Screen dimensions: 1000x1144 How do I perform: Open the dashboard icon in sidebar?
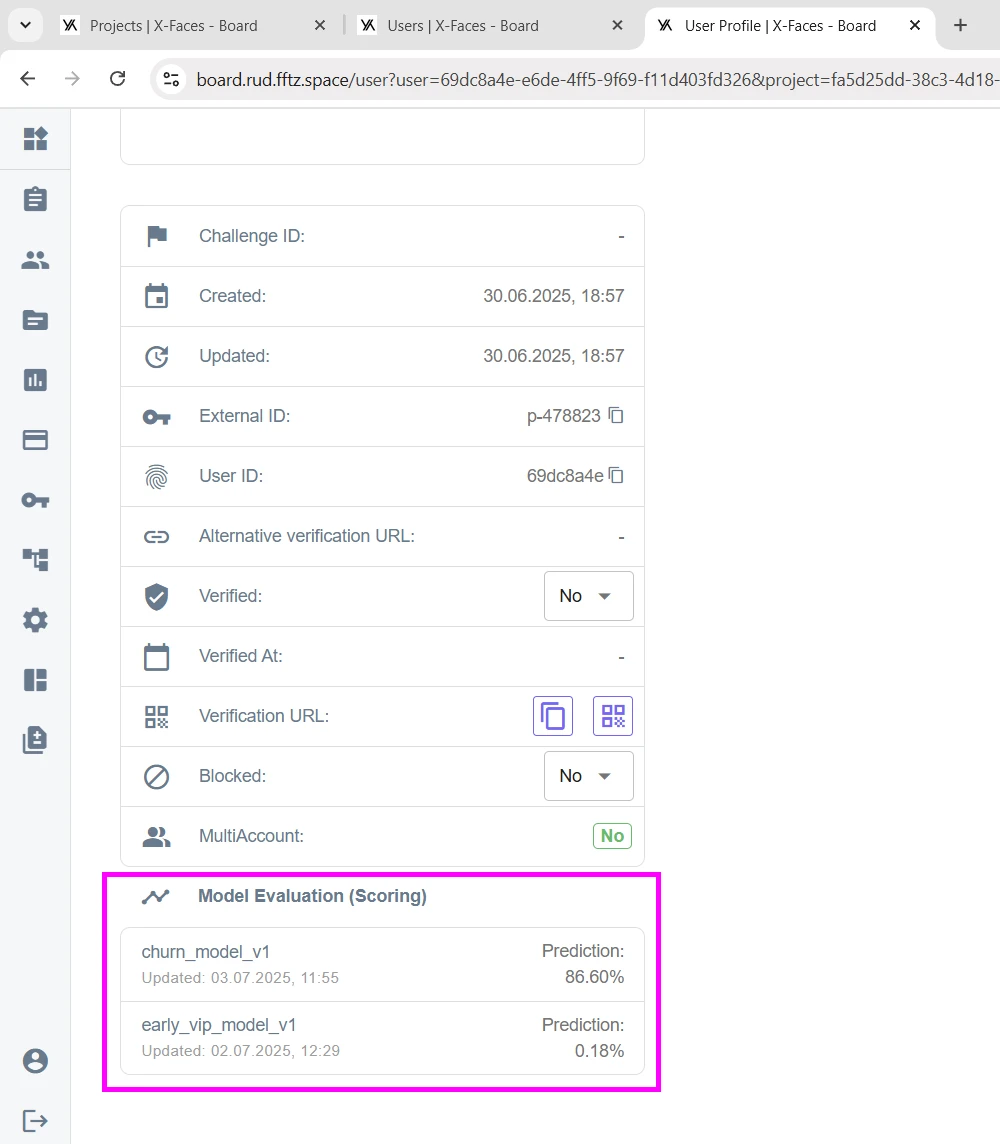coord(35,139)
